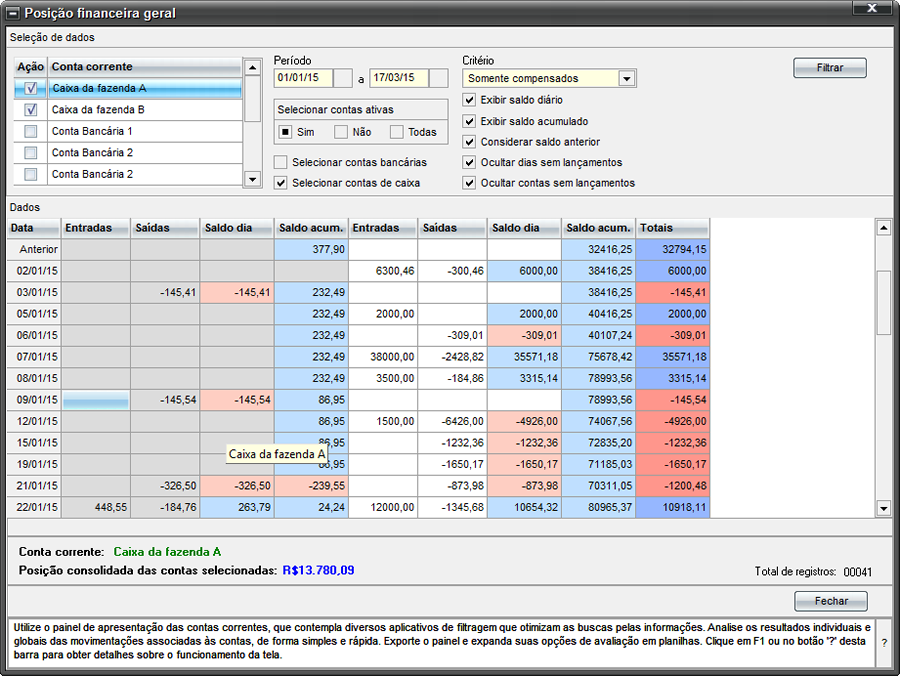Open calendar button beside end date 17/03/15

439,78
